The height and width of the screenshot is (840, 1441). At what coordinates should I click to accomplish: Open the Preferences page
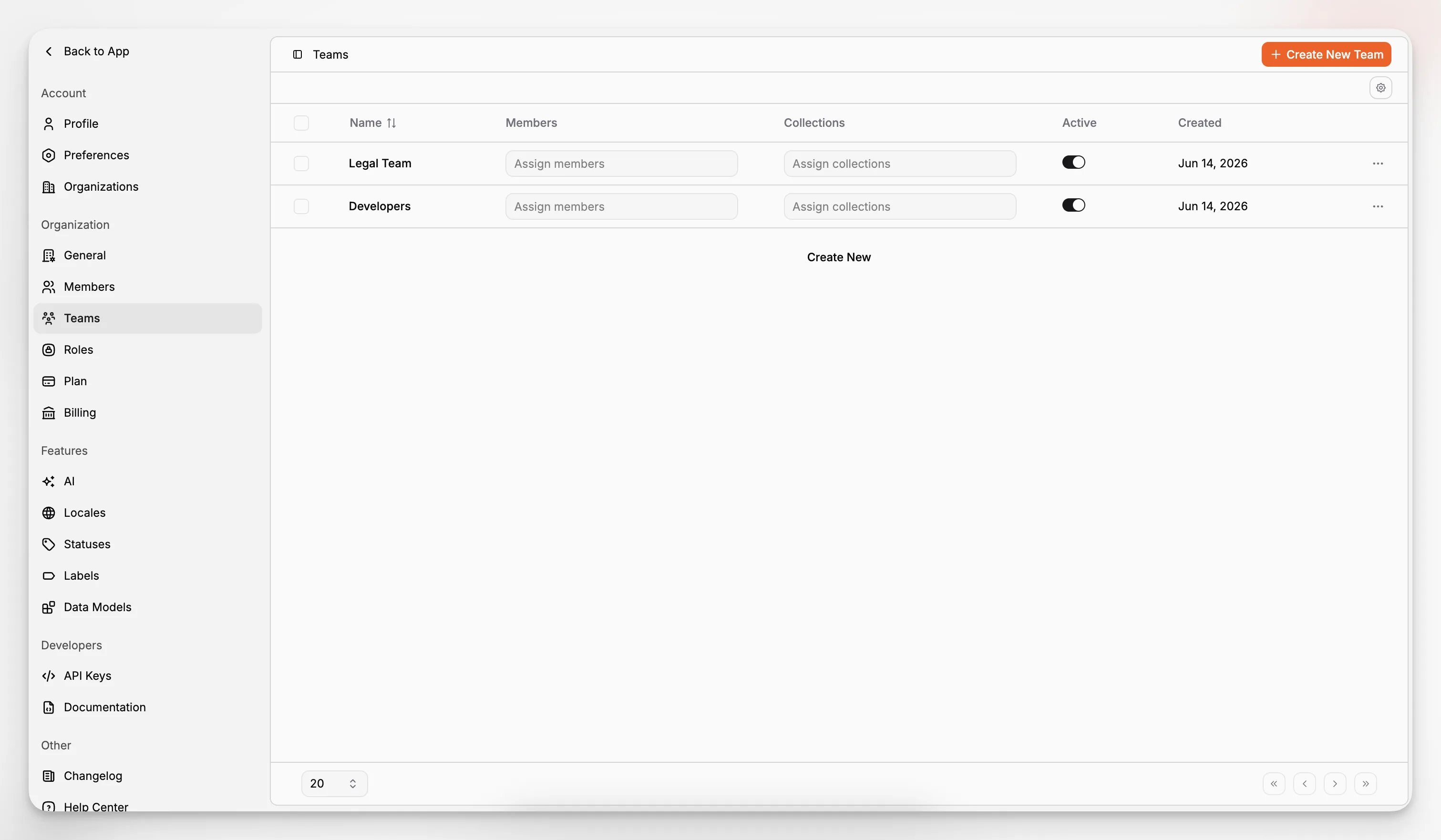148,155
